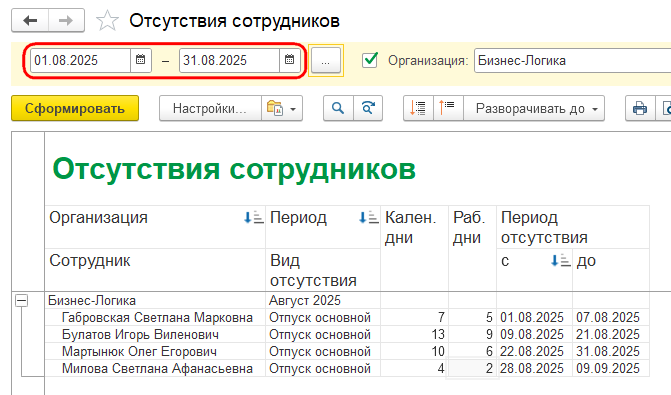This screenshot has width=671, height=395.
Task: Open the report variants dropdown icon
Action: 282,108
